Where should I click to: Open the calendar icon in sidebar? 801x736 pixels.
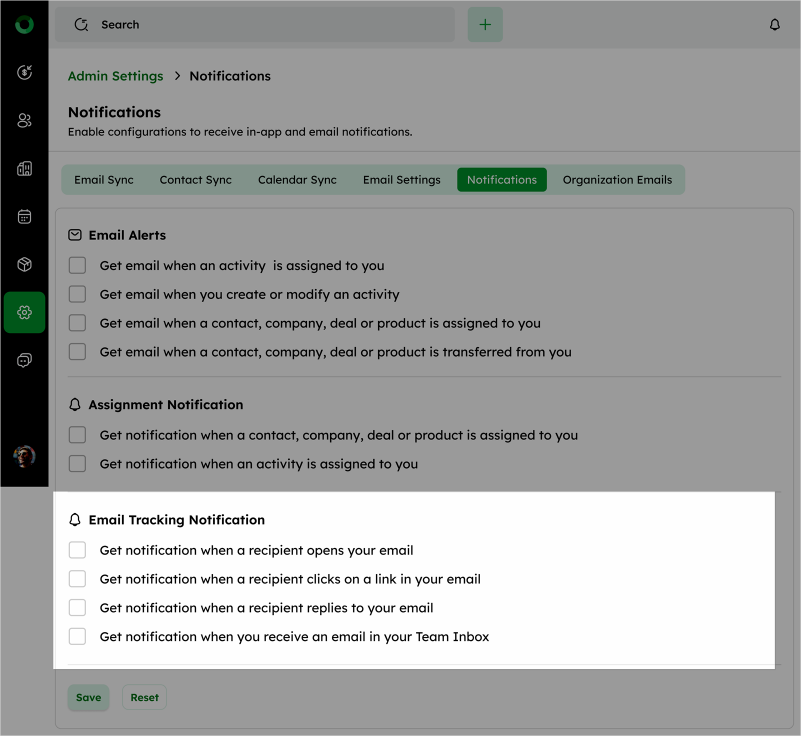click(x=24, y=217)
